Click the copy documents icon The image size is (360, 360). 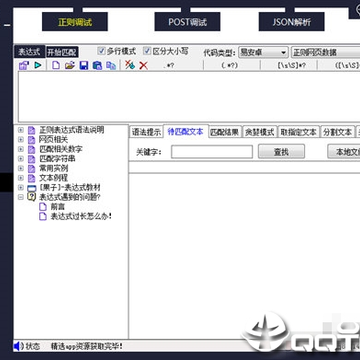click(111, 65)
